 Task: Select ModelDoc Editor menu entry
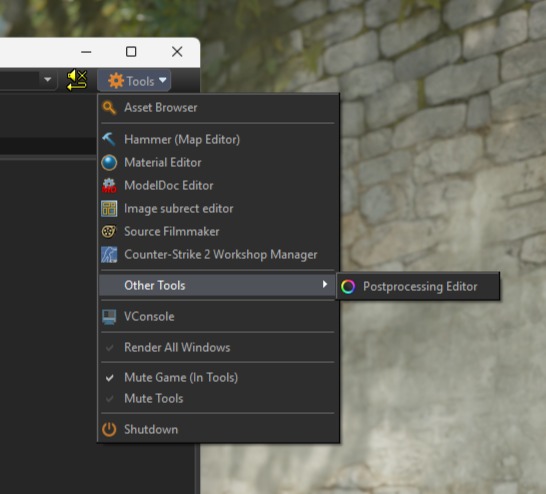tap(218, 186)
